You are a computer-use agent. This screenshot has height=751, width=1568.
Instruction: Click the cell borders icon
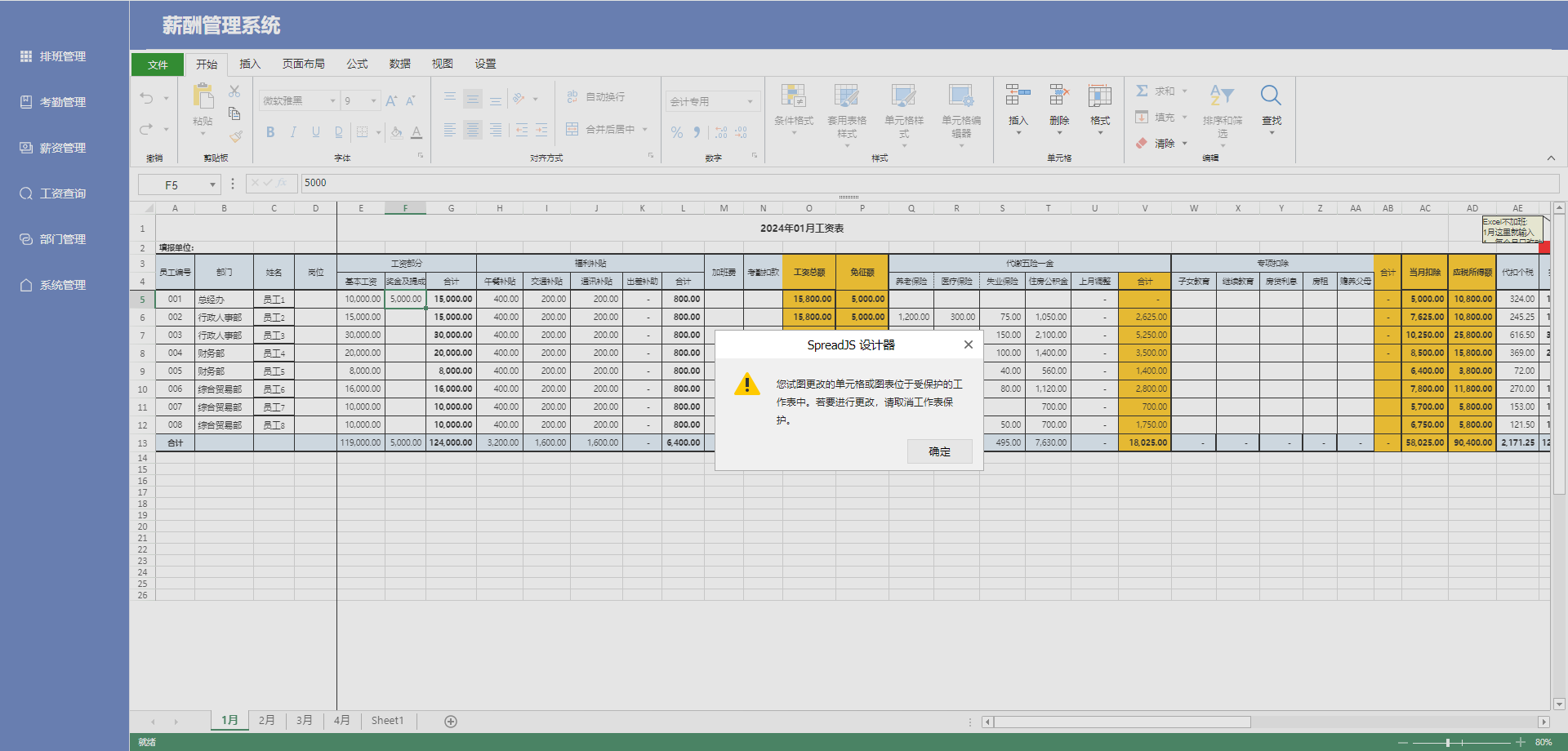(x=363, y=131)
